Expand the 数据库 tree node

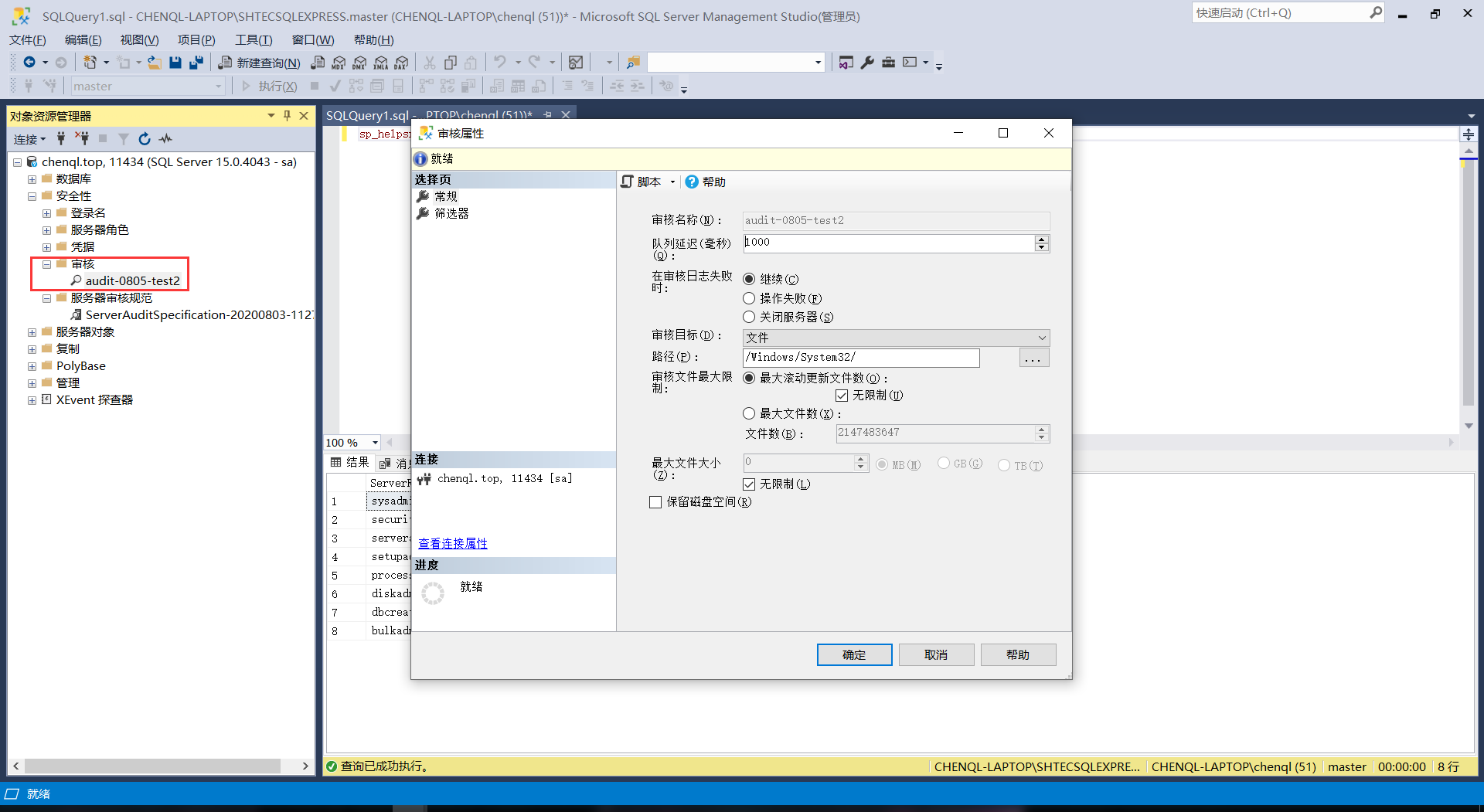click(x=32, y=179)
